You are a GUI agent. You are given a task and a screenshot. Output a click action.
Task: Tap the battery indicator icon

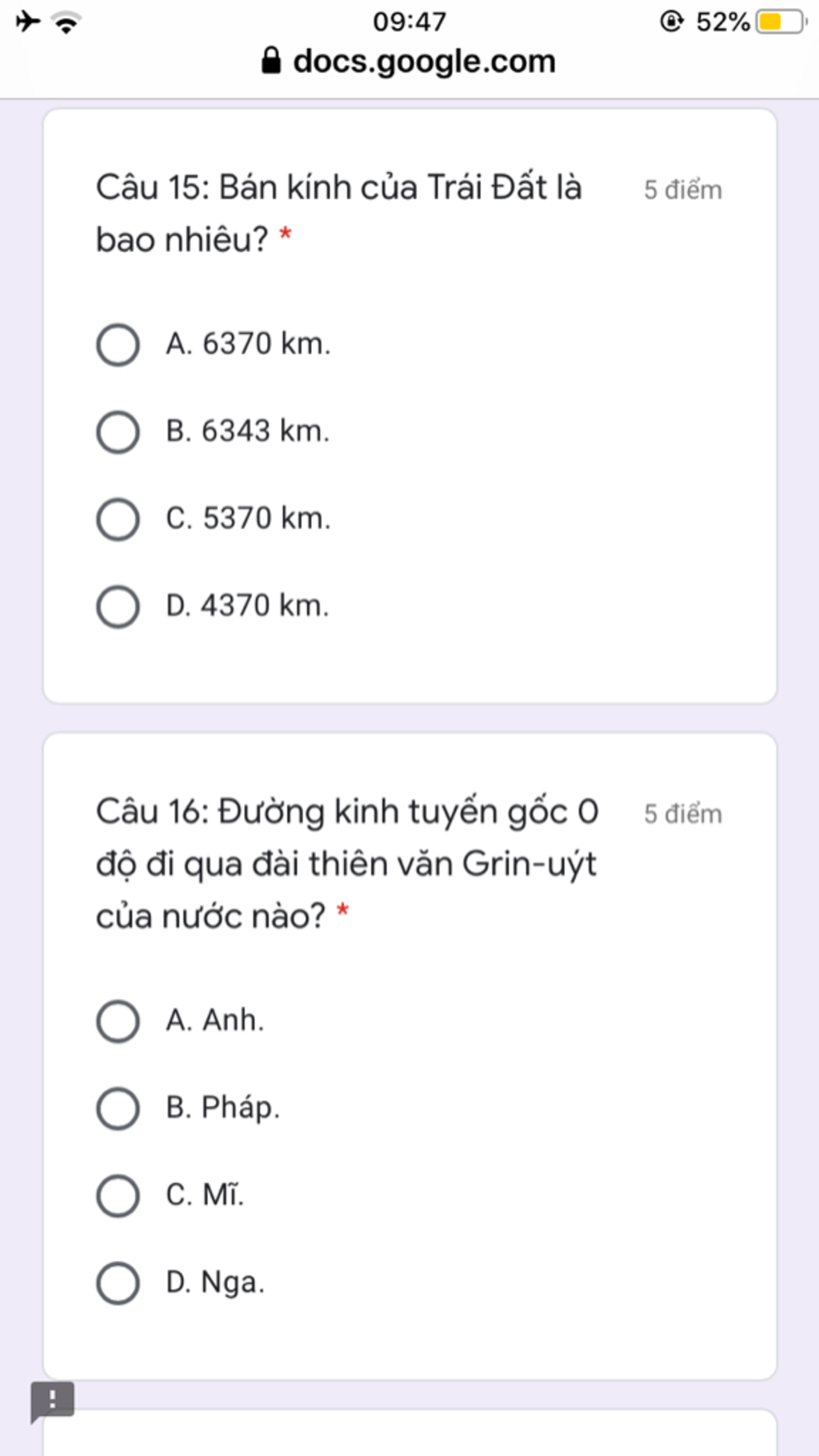coord(781,22)
